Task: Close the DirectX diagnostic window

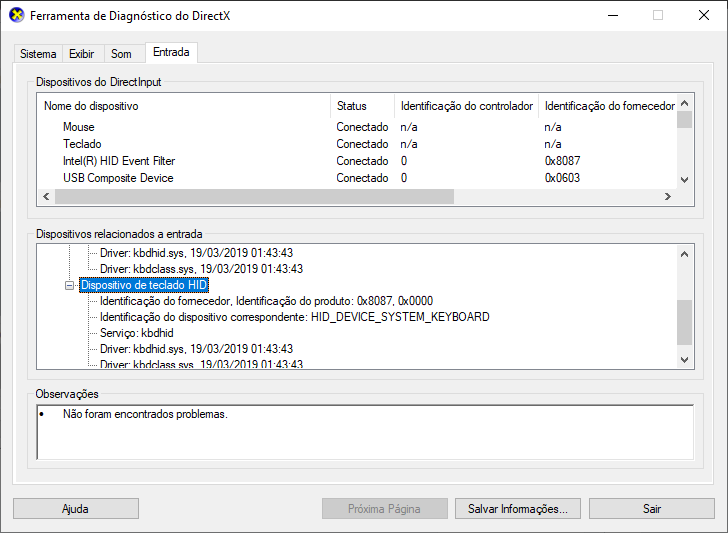Action: 704,15
